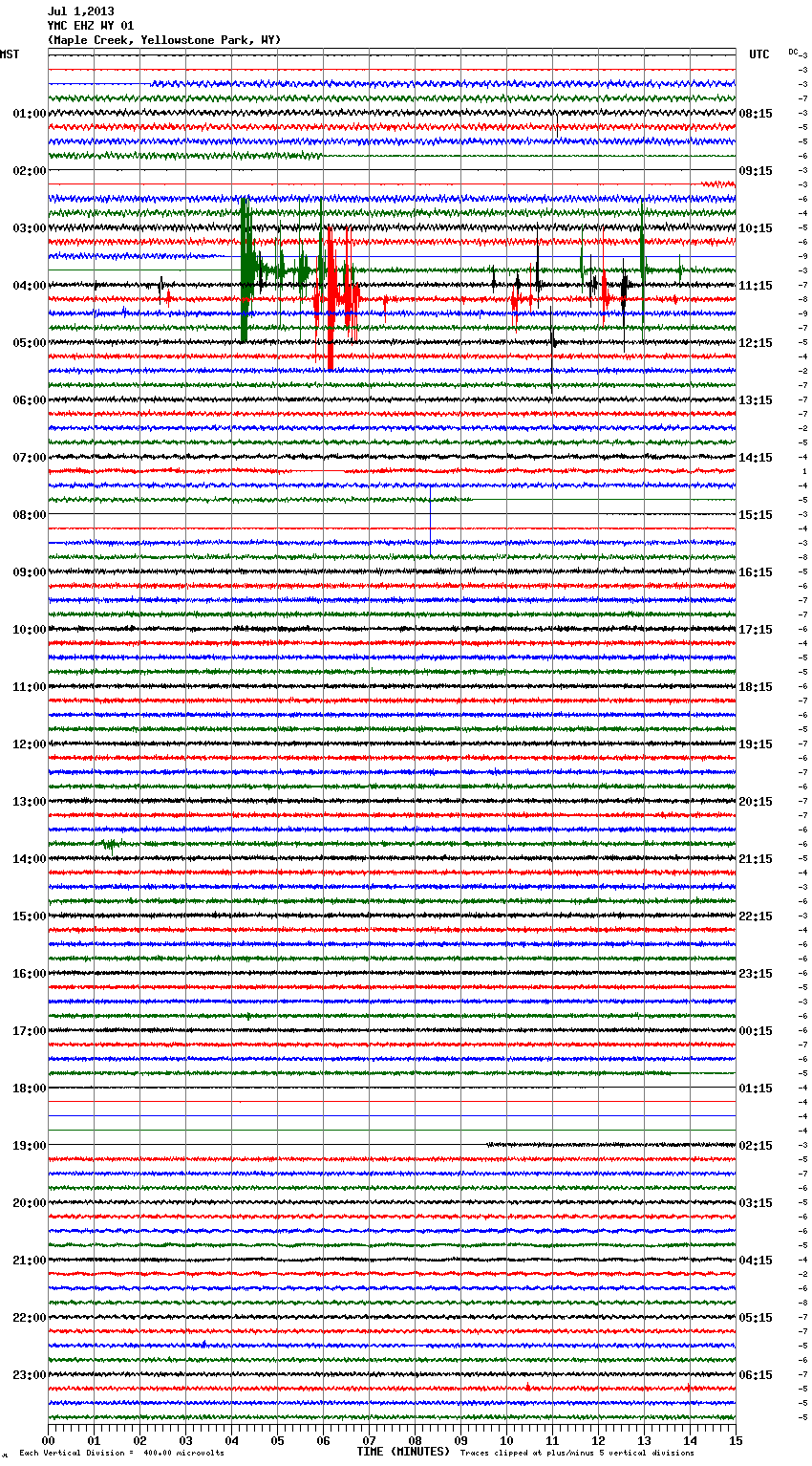
Task: Click minute tick "13" on the bottom axis
Action: point(644,1440)
